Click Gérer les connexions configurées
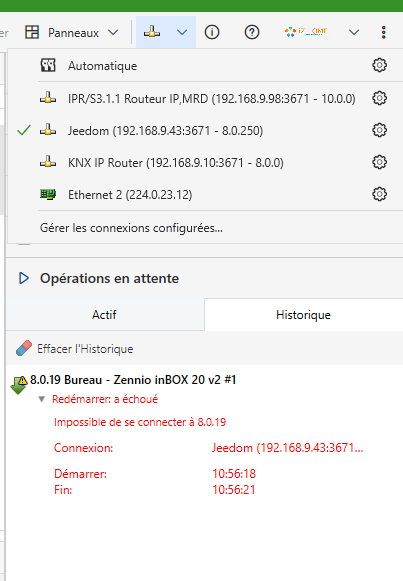Viewport: 403px width, 581px height. point(131,228)
